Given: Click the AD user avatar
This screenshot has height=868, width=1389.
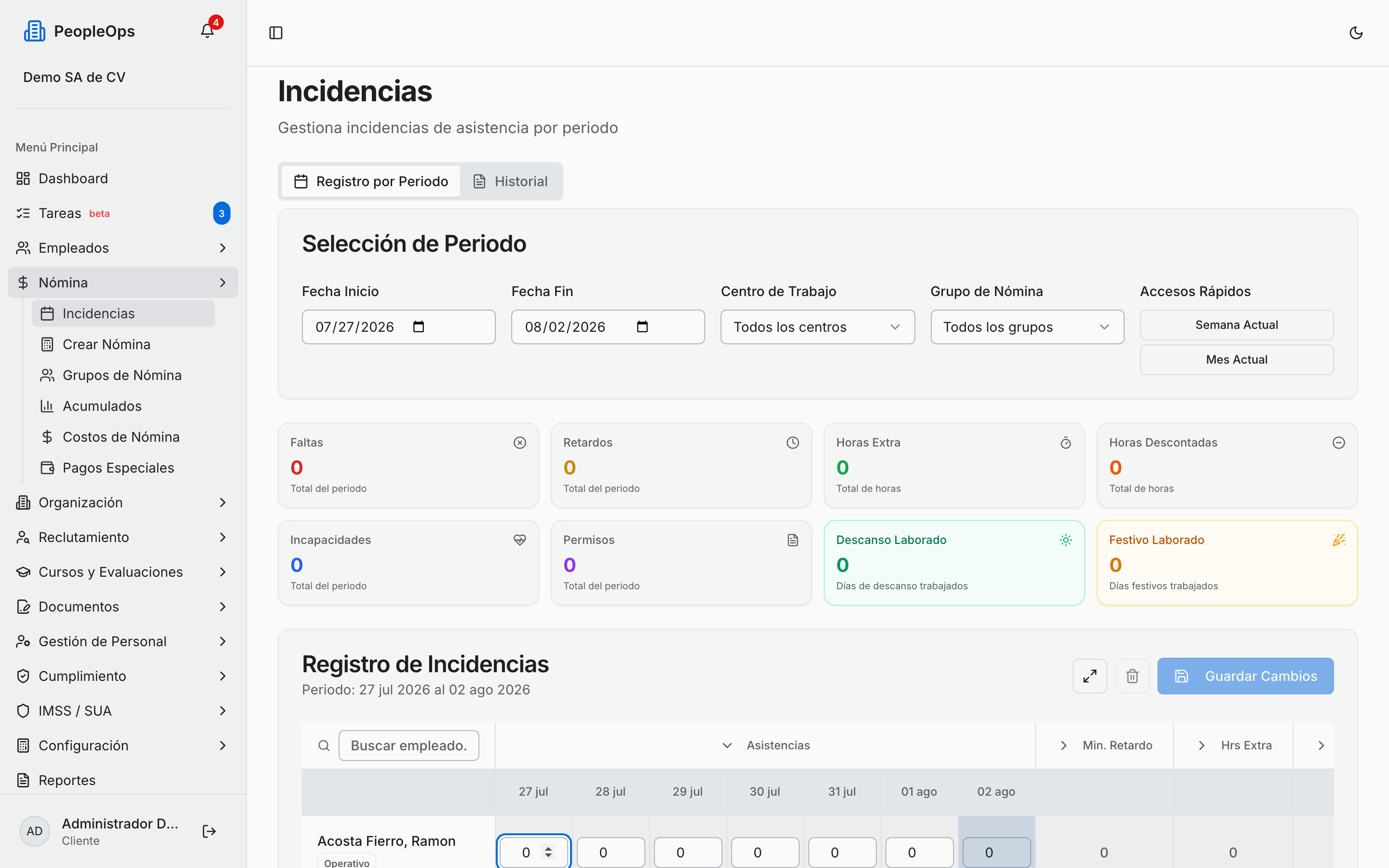Looking at the screenshot, I should pos(34,831).
